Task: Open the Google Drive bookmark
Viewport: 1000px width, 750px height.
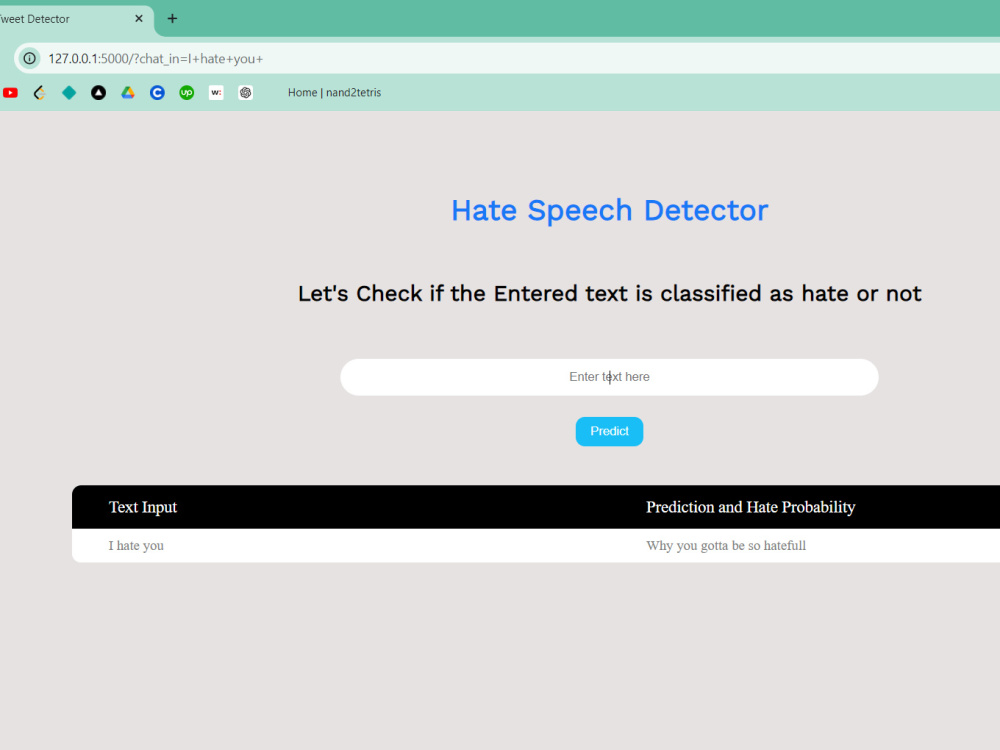Action: (128, 92)
